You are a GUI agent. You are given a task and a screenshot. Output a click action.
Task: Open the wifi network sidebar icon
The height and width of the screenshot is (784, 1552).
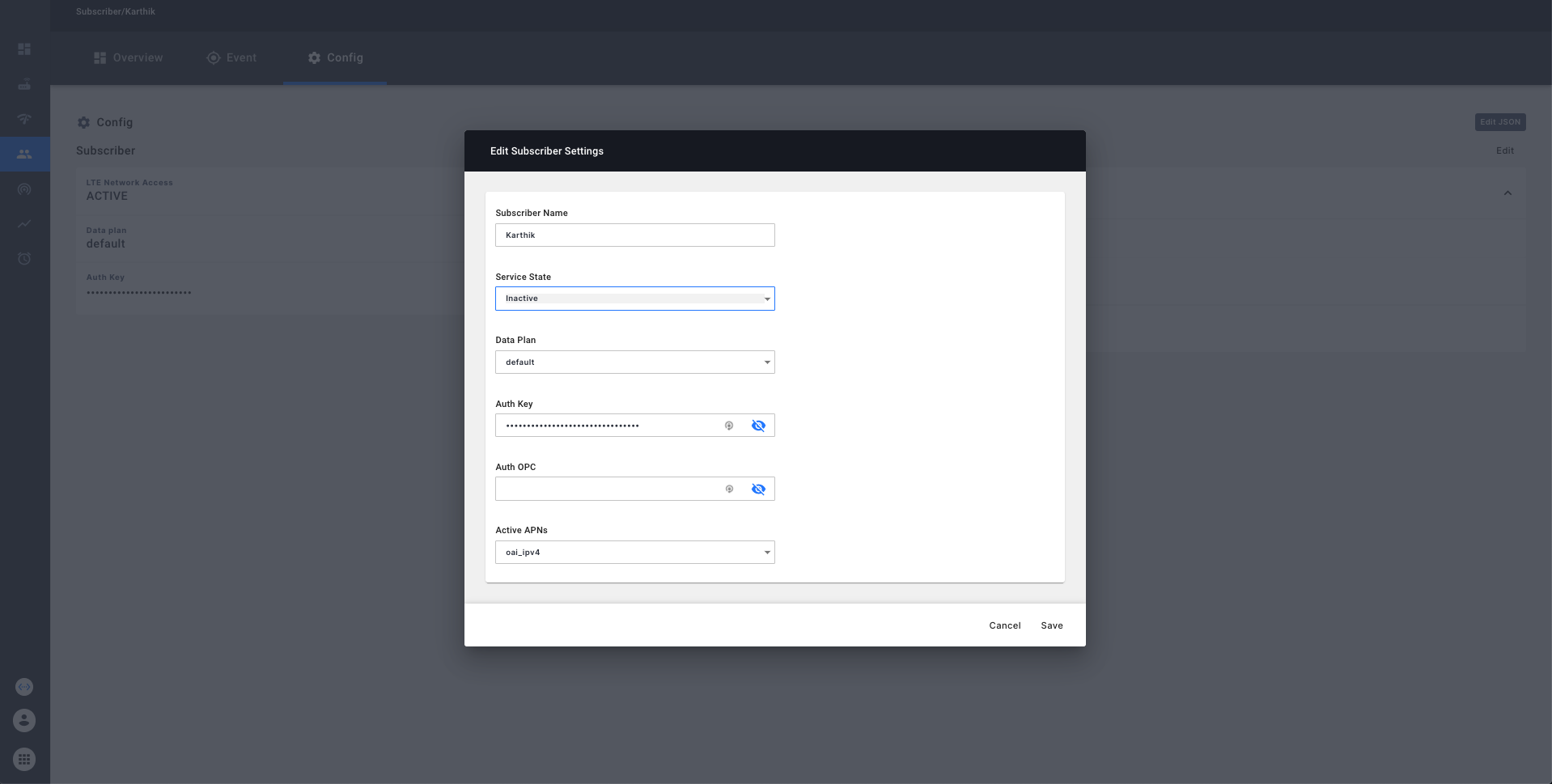(x=24, y=119)
